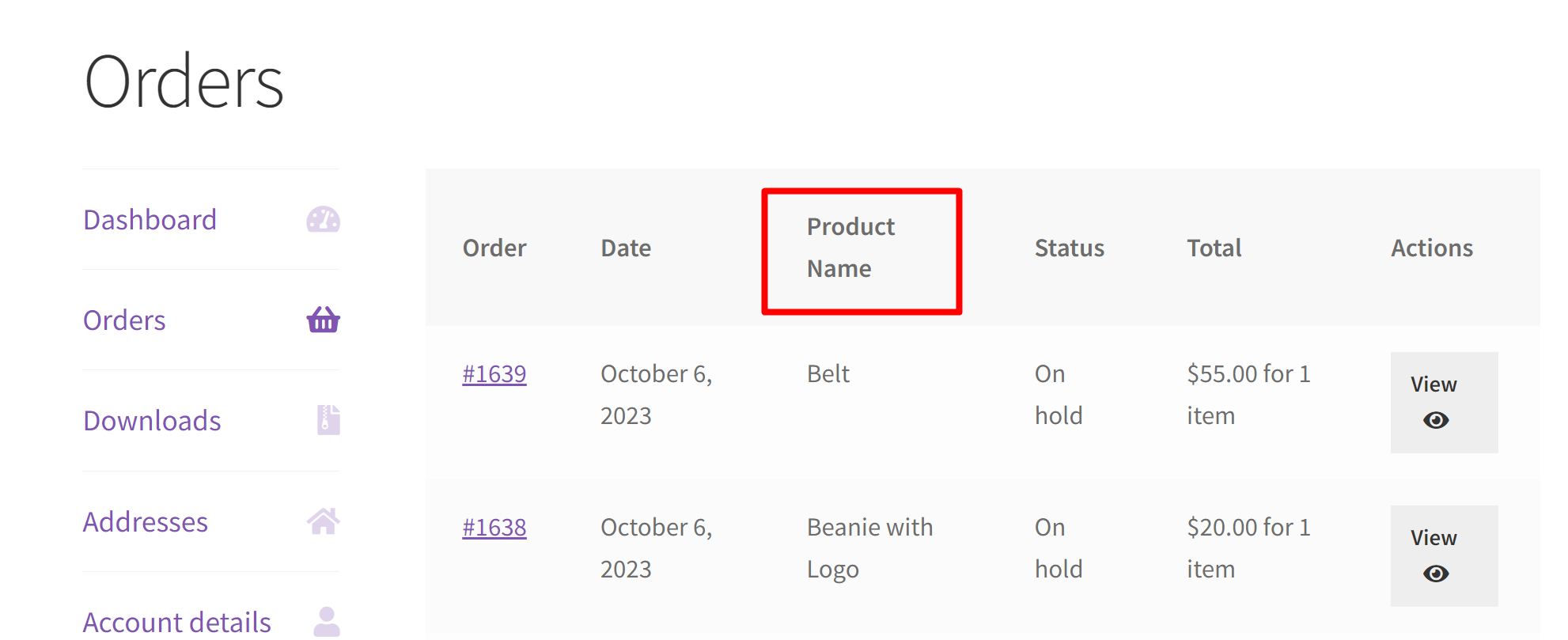This screenshot has height=640, width=1568.
Task: Click the highlighted Product Name column header
Action: point(860,248)
